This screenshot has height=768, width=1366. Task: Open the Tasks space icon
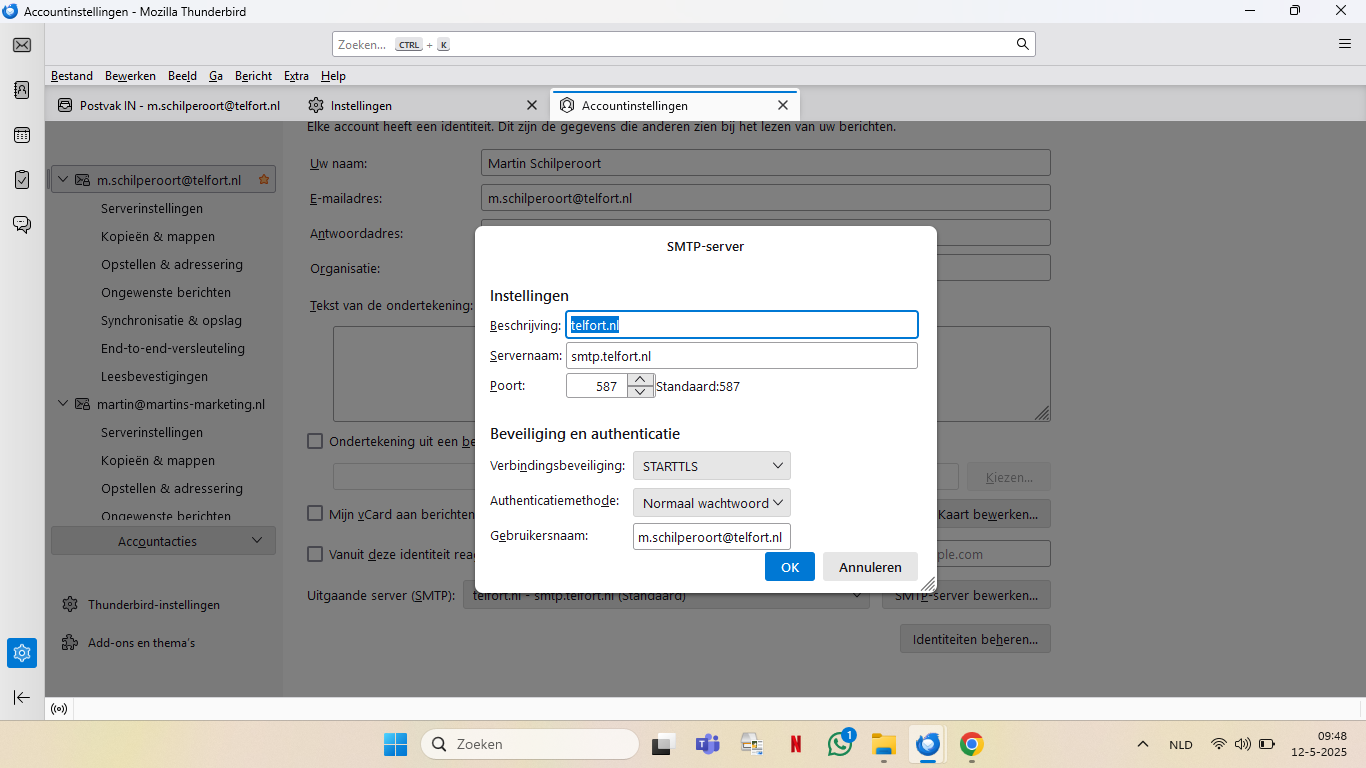[x=22, y=180]
